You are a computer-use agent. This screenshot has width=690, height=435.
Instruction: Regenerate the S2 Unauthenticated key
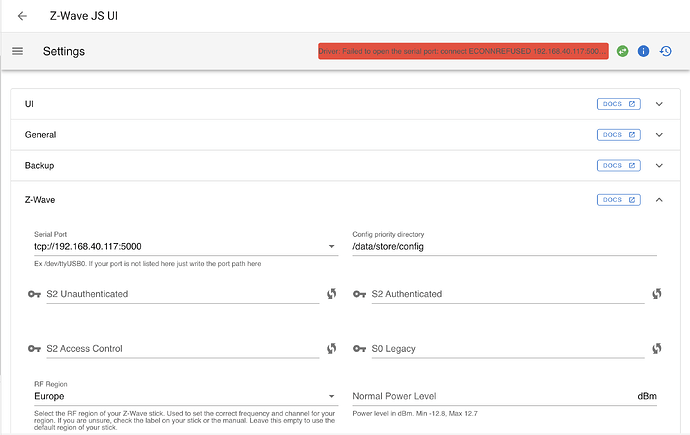click(331, 294)
